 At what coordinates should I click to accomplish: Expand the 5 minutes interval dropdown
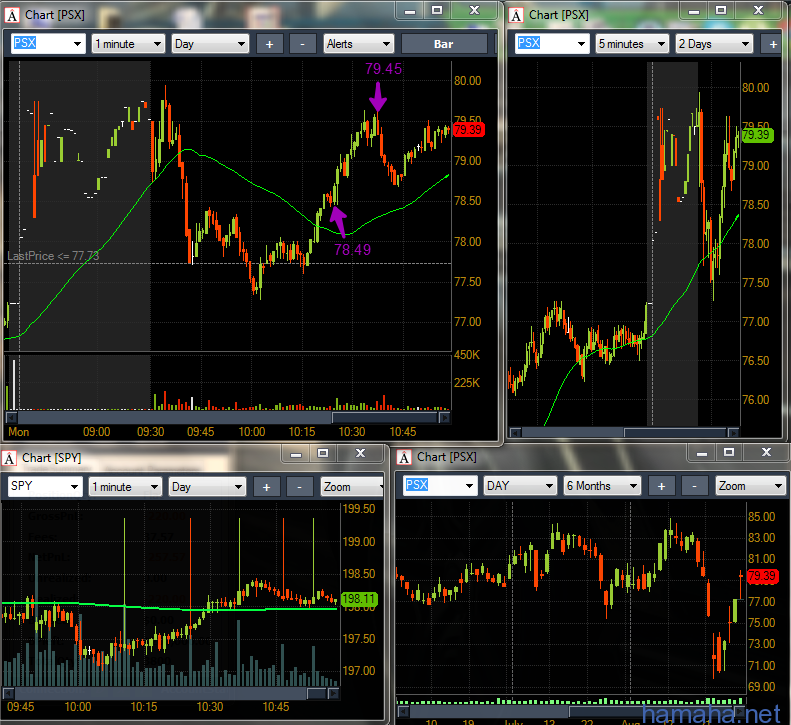tap(634, 44)
